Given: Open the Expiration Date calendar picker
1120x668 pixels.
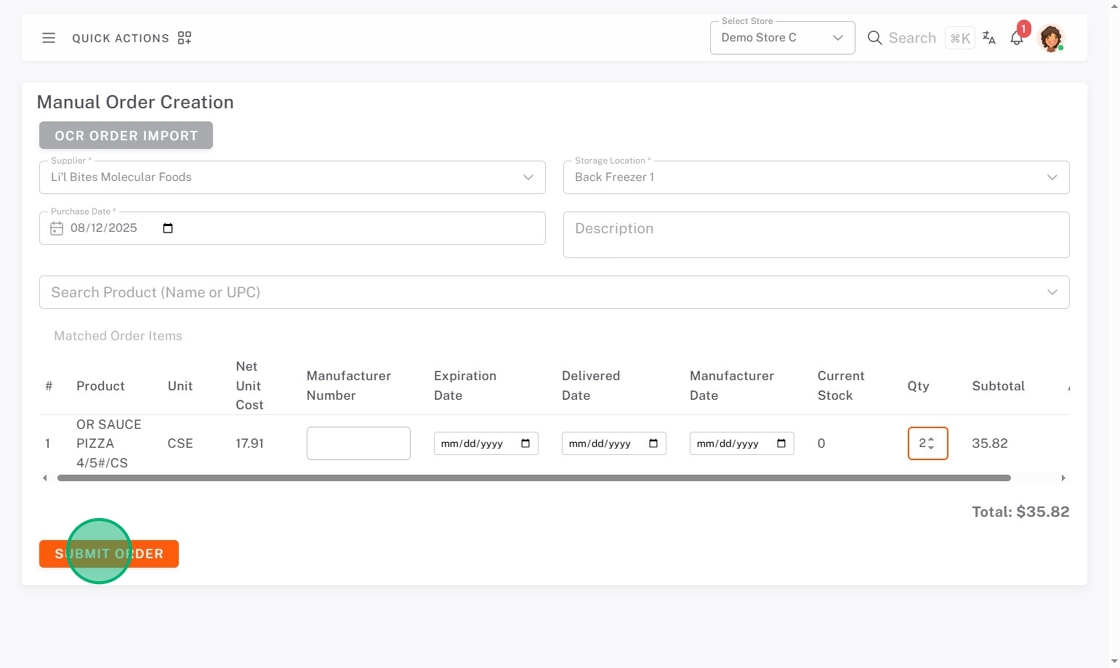Looking at the screenshot, I should click(526, 443).
